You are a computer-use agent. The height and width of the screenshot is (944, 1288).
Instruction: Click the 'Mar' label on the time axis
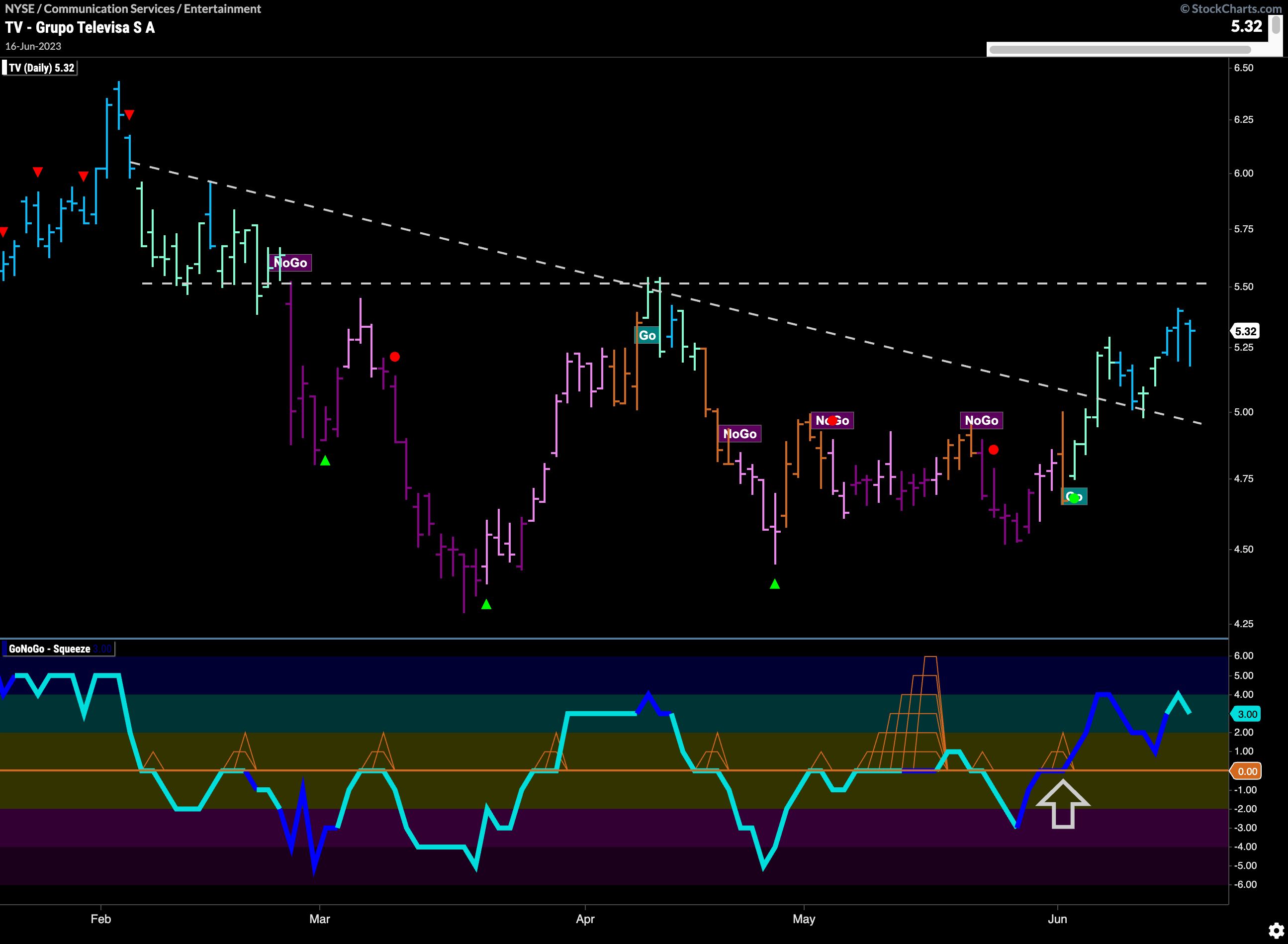319,919
